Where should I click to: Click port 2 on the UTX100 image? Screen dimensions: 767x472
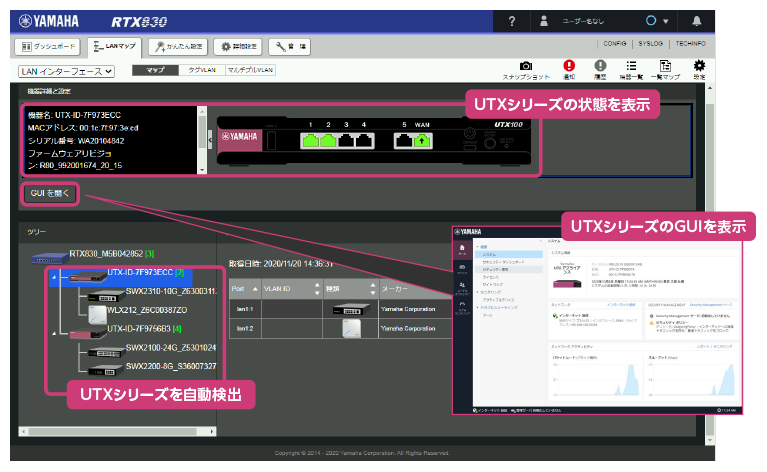328,141
